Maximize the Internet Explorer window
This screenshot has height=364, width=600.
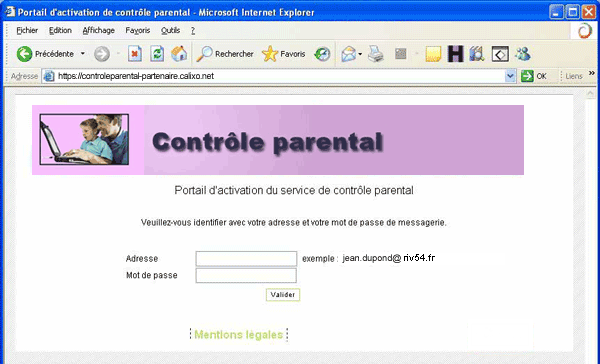(x=572, y=12)
